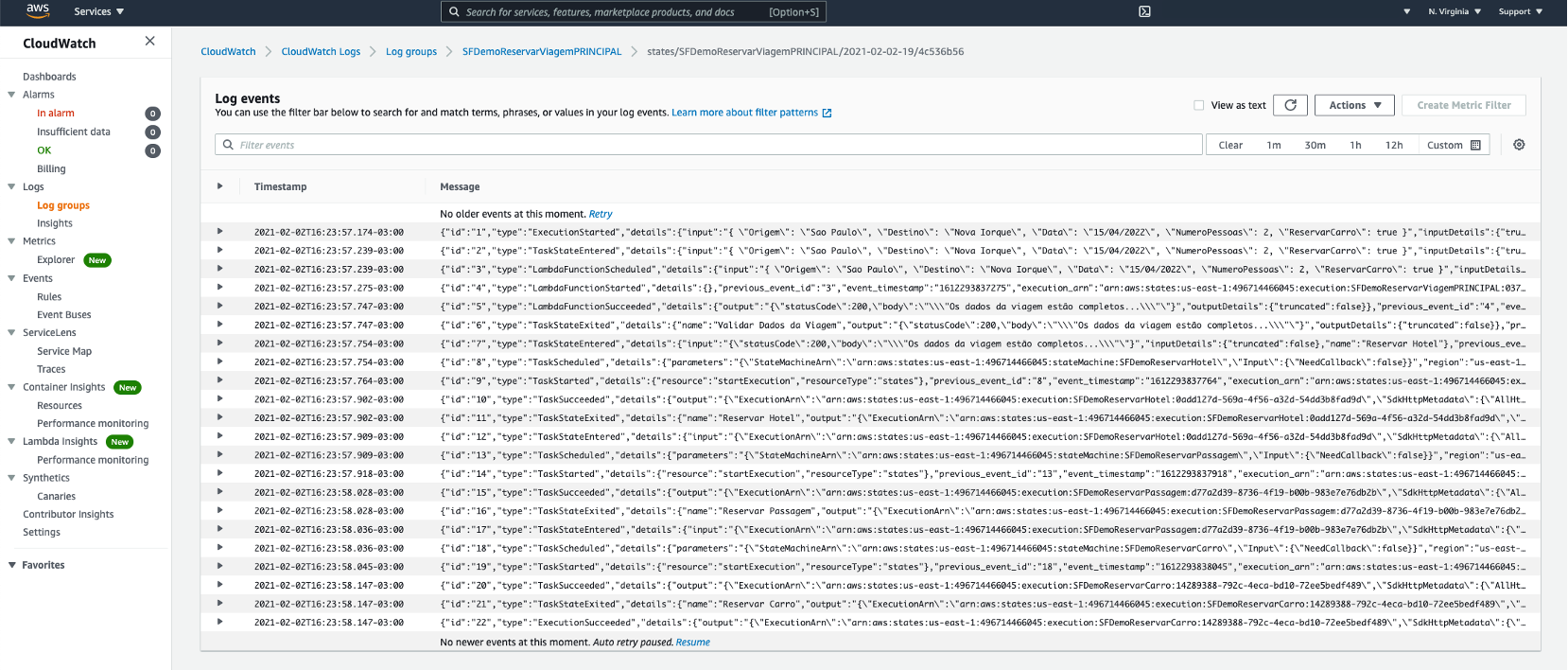Click the refresh log events button
Screen dimensions: 1568x670
click(1290, 105)
